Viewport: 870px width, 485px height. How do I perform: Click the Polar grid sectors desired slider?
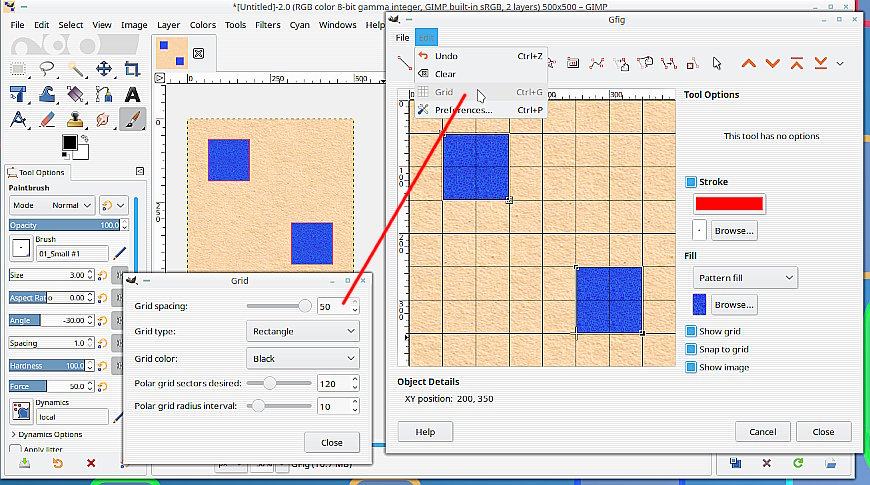[279, 383]
